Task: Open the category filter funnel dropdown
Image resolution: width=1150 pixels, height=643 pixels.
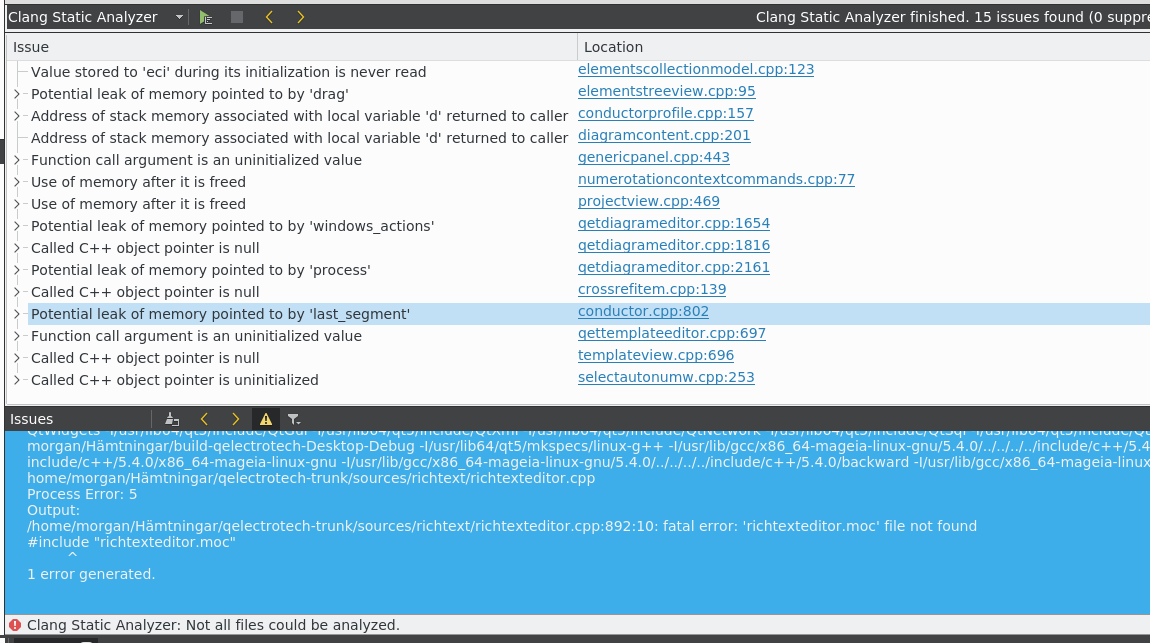Action: point(294,419)
